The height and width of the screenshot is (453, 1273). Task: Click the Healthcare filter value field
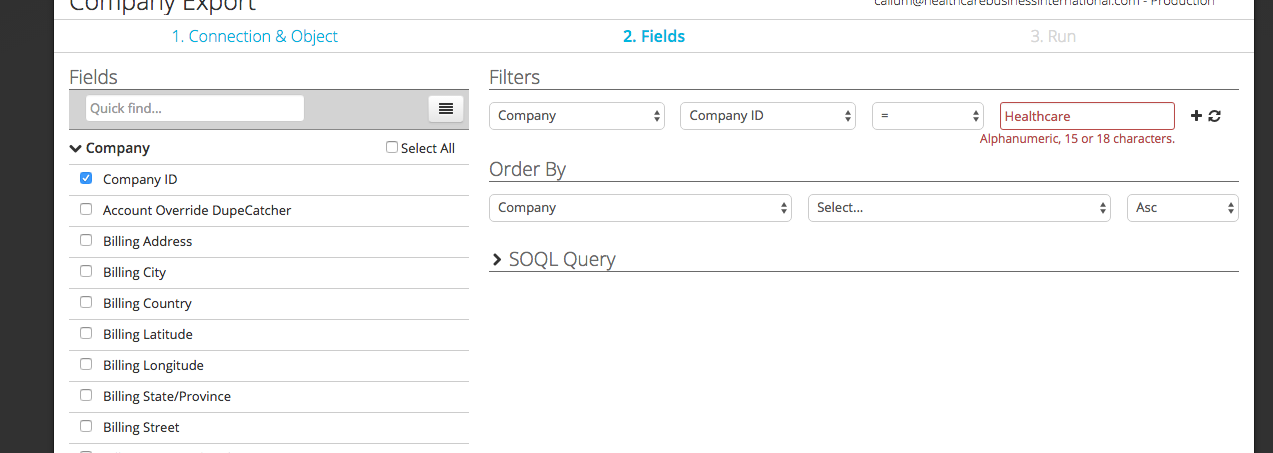(1087, 116)
